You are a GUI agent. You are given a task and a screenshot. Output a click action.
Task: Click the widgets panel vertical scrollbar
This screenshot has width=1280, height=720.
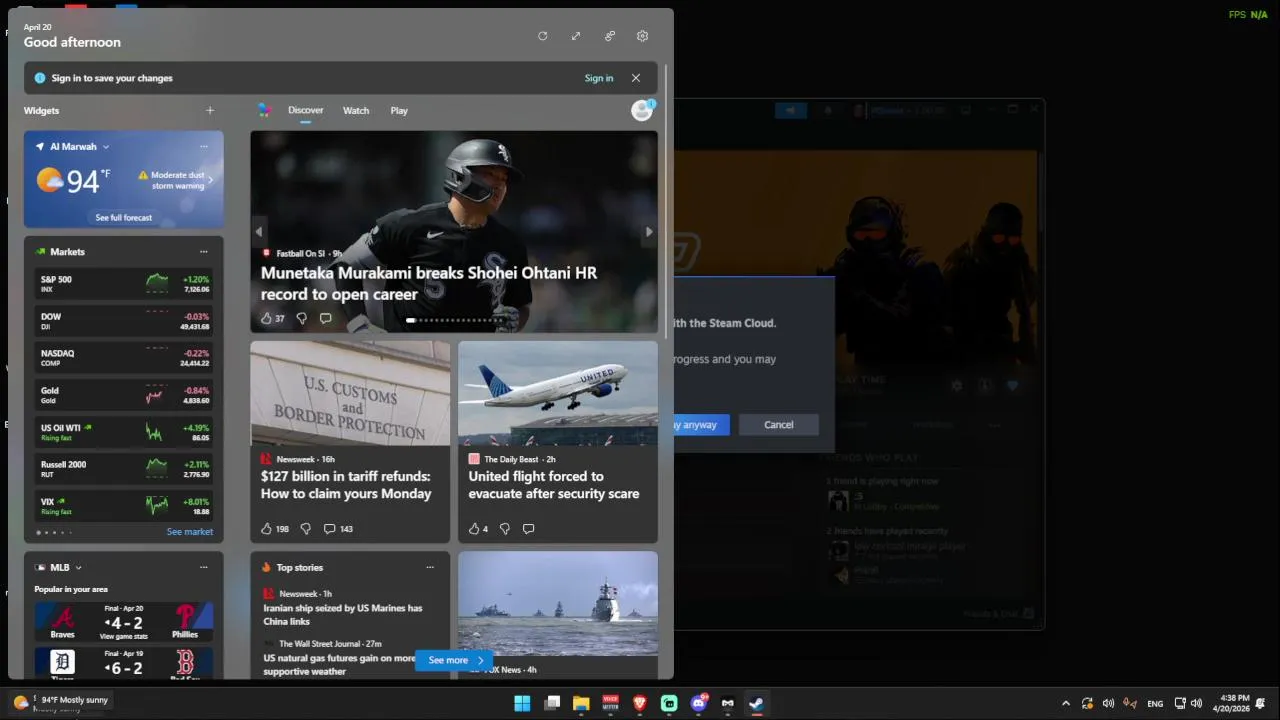coord(666,200)
